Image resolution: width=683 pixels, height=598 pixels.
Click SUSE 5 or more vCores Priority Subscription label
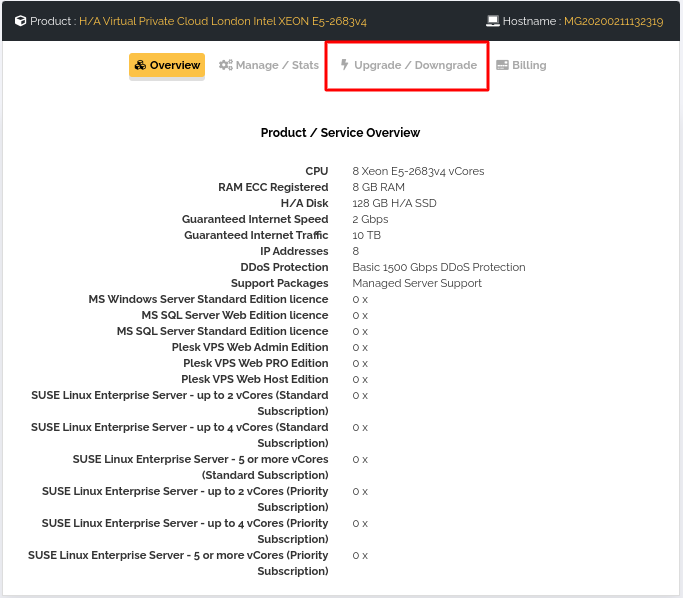[178, 563]
